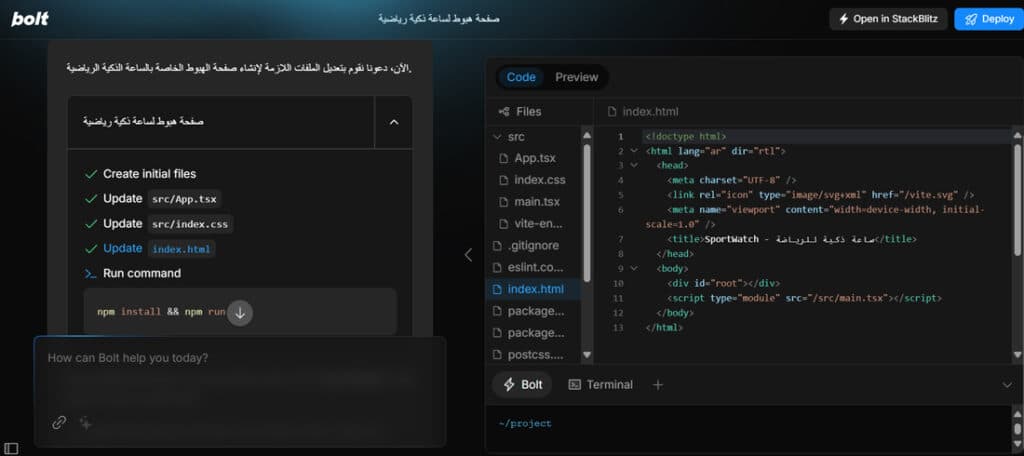
Task: Click the attach link icon in chat box
Action: point(59,423)
